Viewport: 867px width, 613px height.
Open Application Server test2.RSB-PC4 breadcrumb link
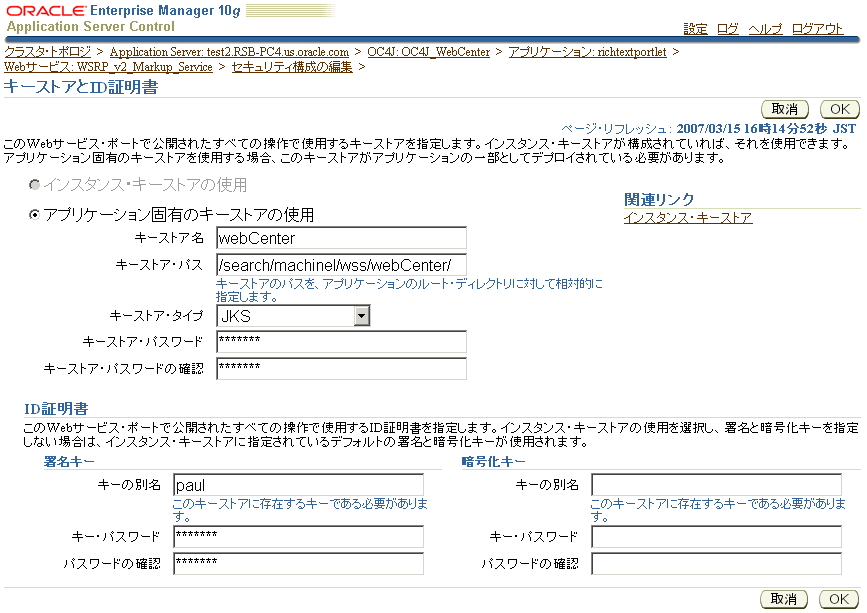point(229,51)
